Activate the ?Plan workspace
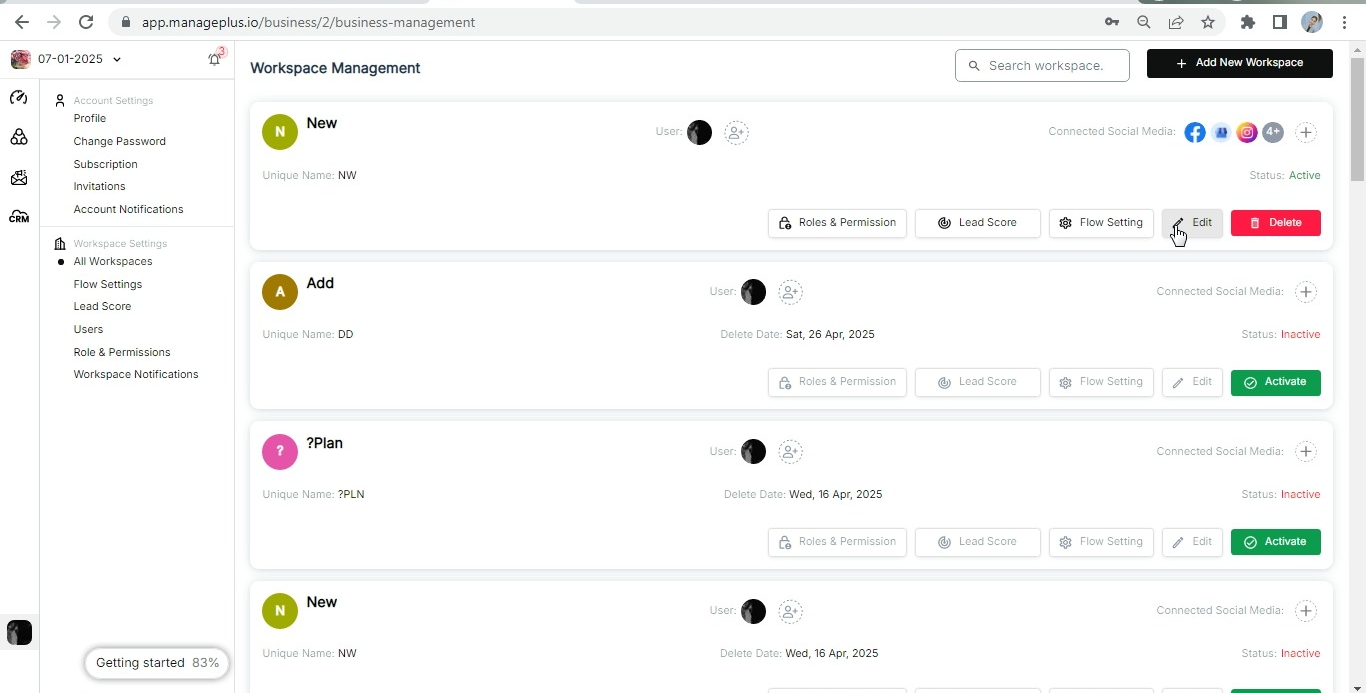This screenshot has width=1366, height=693. point(1276,542)
